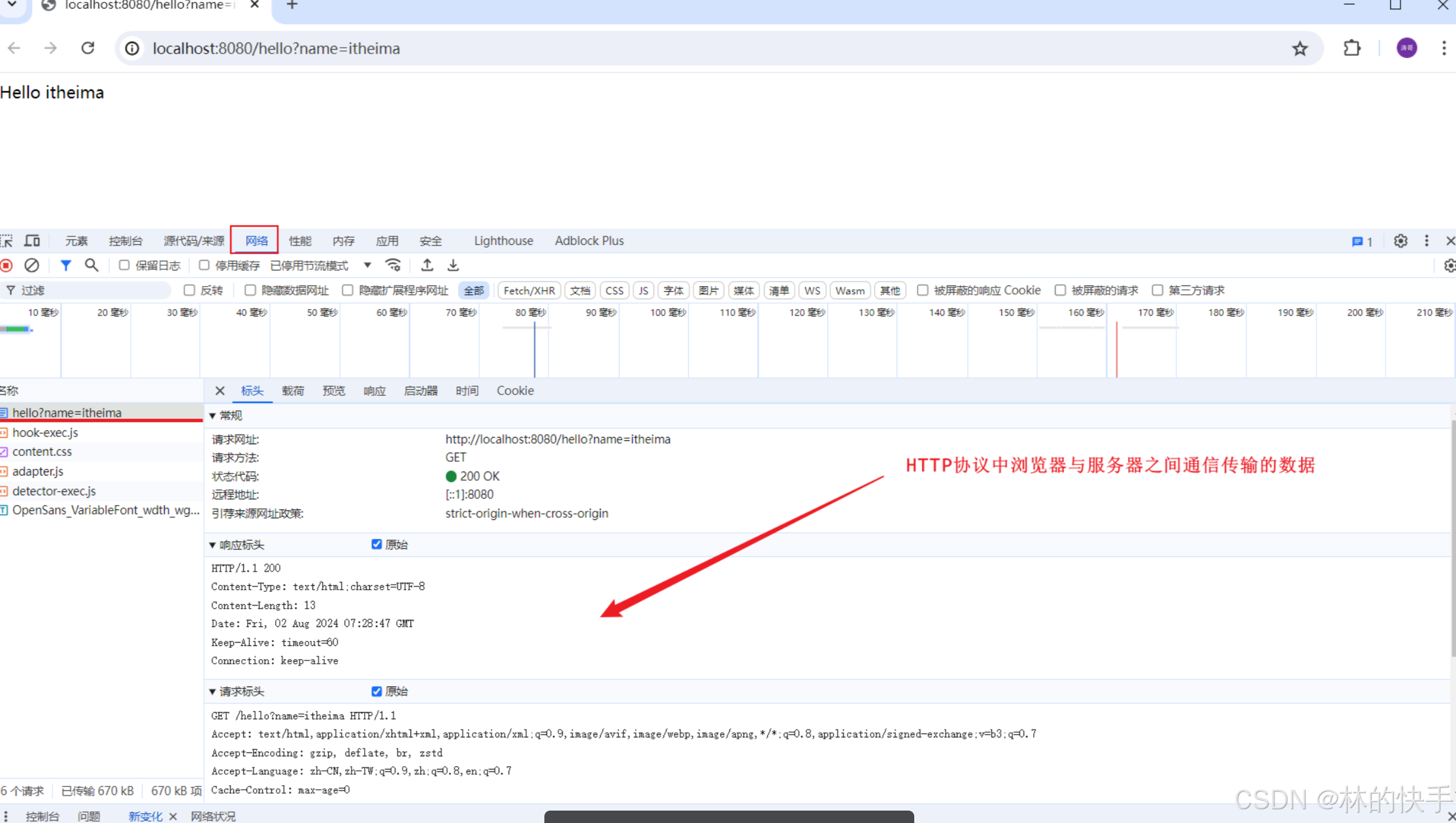The height and width of the screenshot is (823, 1456).
Task: Click the record network log button
Action: click(7, 265)
